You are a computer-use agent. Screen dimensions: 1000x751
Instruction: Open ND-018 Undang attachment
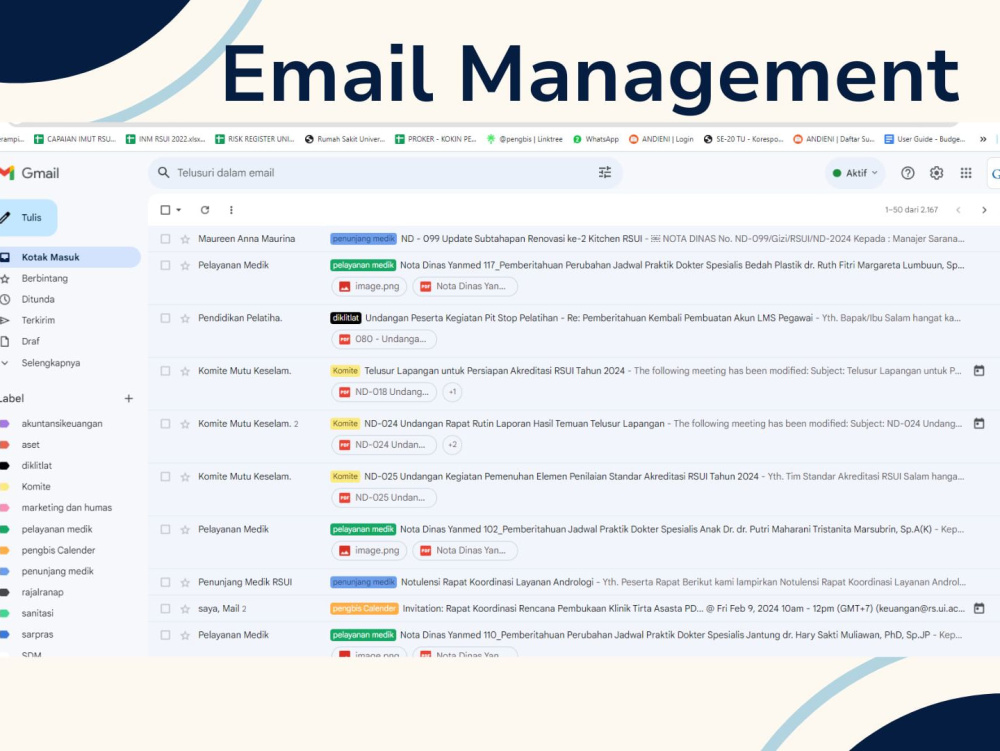(x=384, y=392)
